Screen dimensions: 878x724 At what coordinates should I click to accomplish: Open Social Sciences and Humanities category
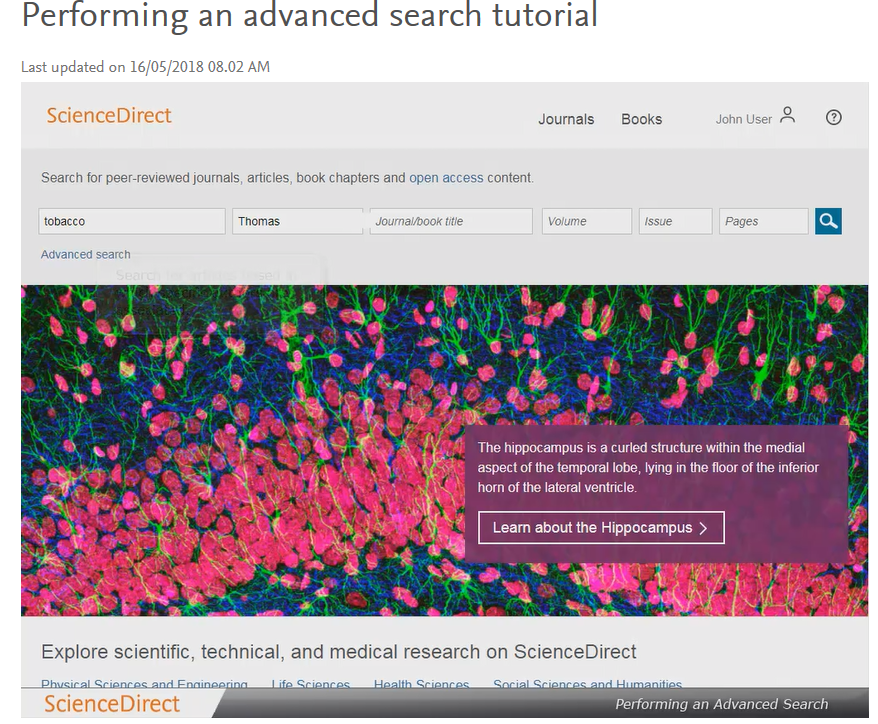pyautogui.click(x=587, y=685)
